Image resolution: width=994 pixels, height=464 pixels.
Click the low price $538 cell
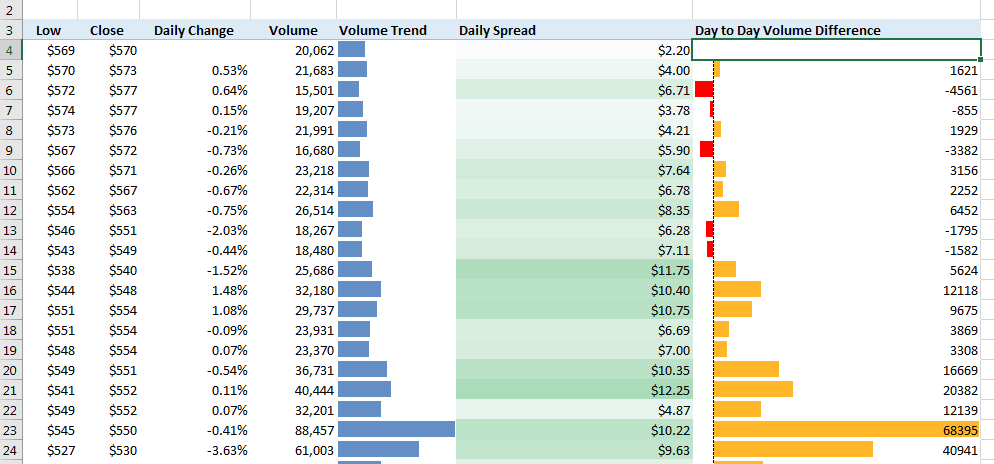(50, 270)
